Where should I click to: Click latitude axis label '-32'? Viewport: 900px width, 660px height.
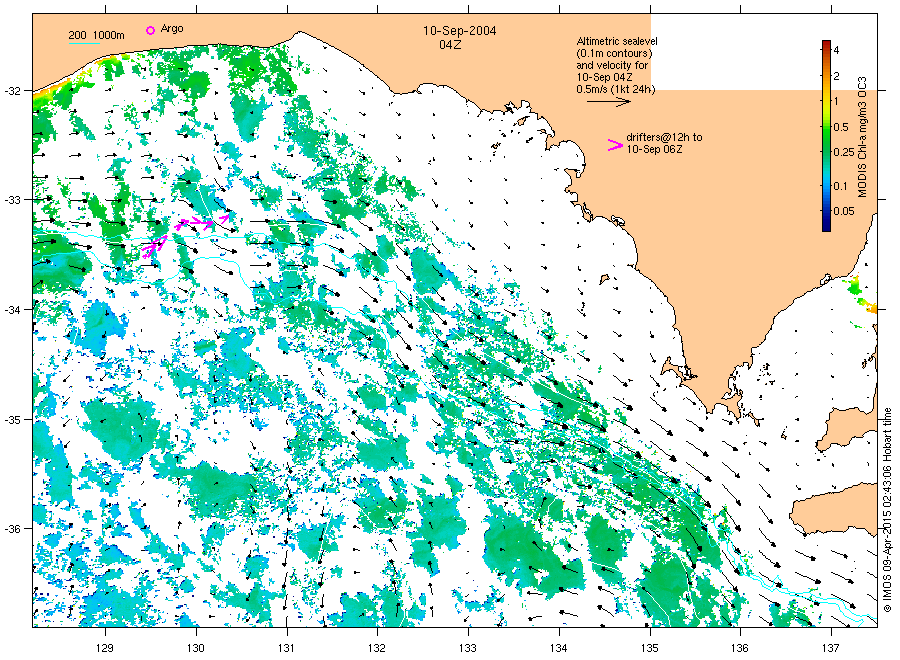13,91
